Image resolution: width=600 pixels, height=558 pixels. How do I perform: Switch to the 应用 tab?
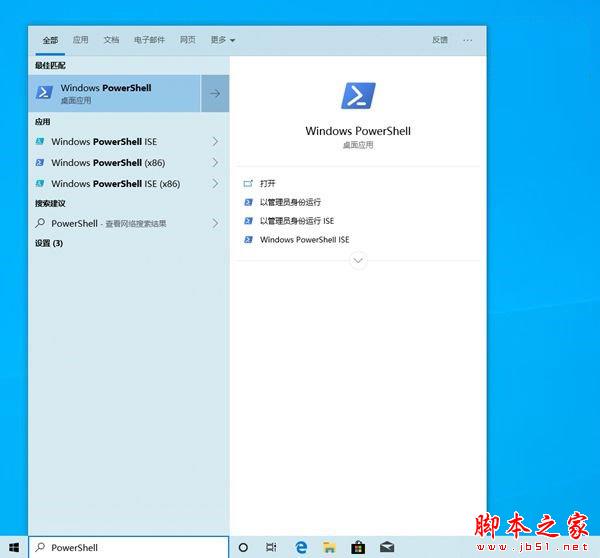tap(80, 40)
